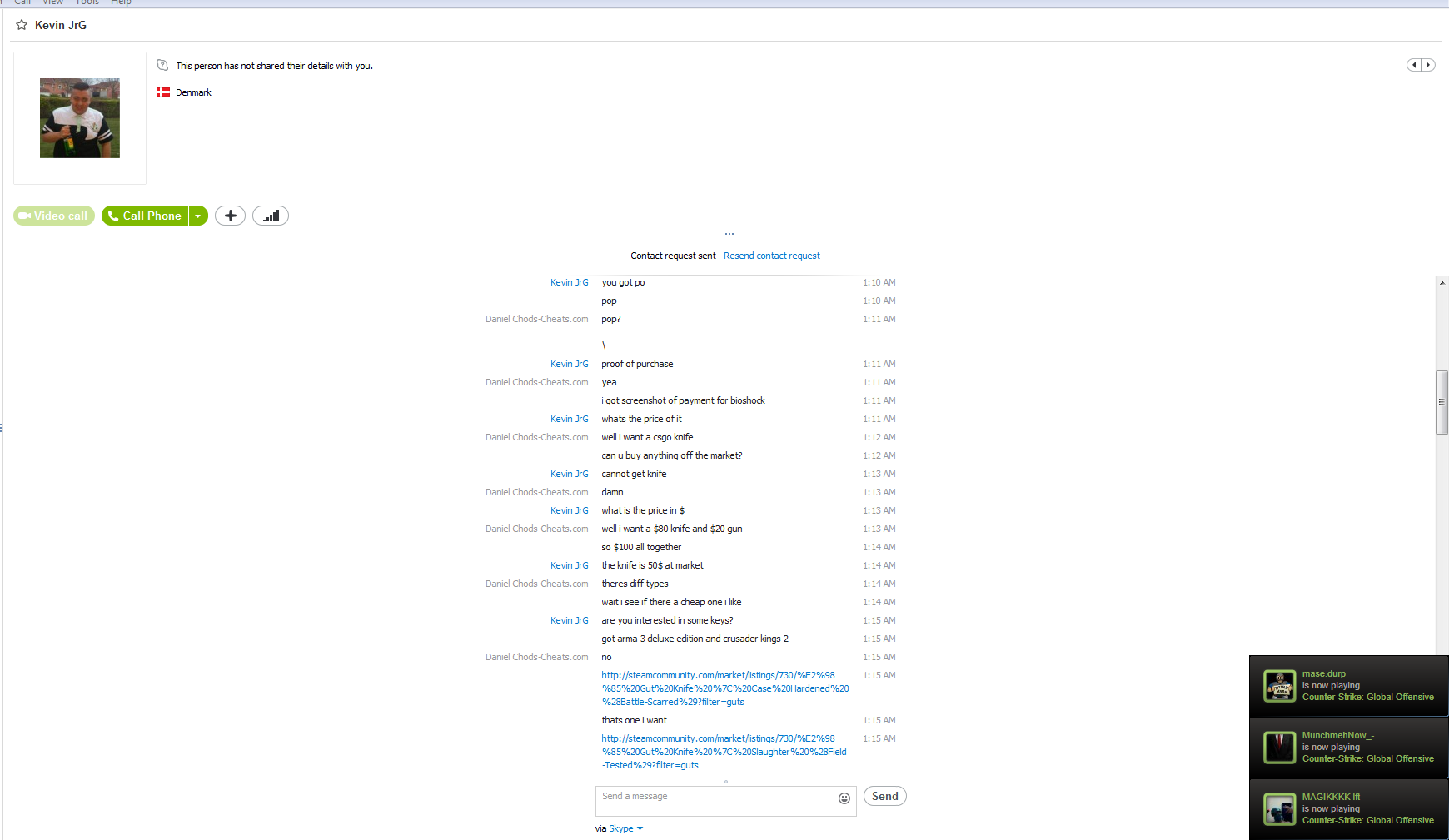
Task: Open the emoticon picker
Action: click(x=844, y=798)
